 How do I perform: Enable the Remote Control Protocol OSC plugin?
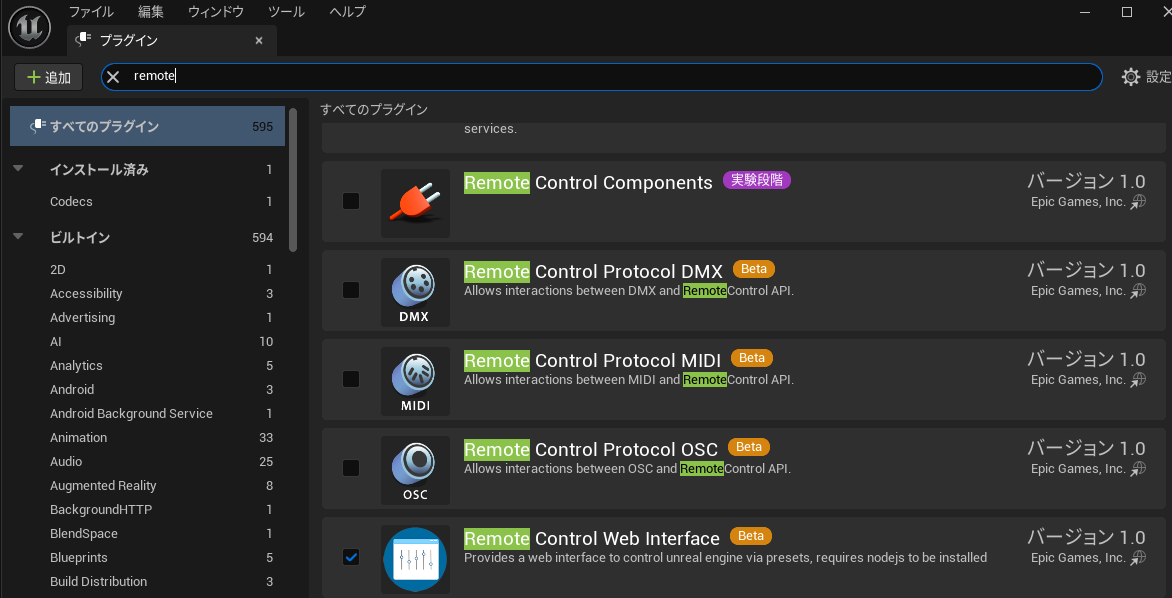(x=350, y=468)
